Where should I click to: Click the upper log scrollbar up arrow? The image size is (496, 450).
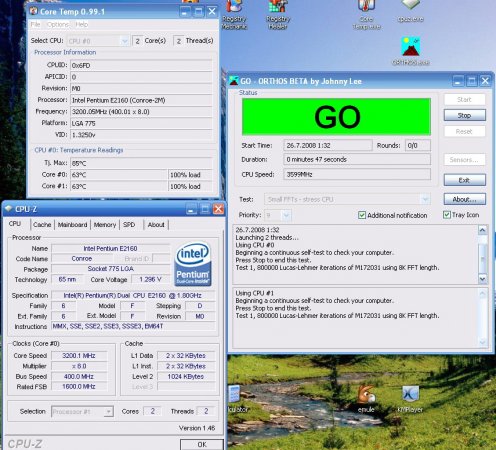[482, 230]
